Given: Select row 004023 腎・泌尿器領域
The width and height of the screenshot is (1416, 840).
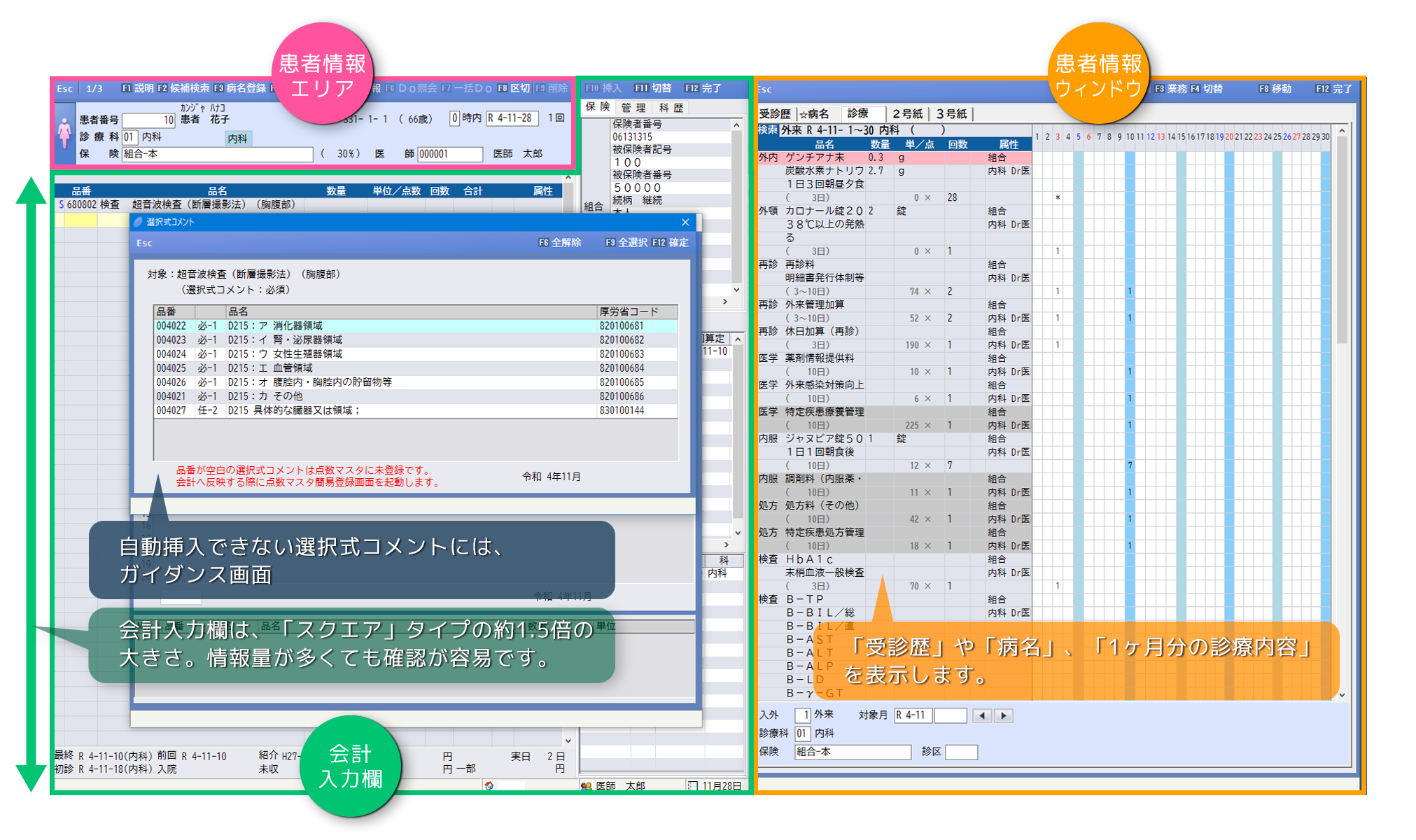Looking at the screenshot, I should click(415, 340).
